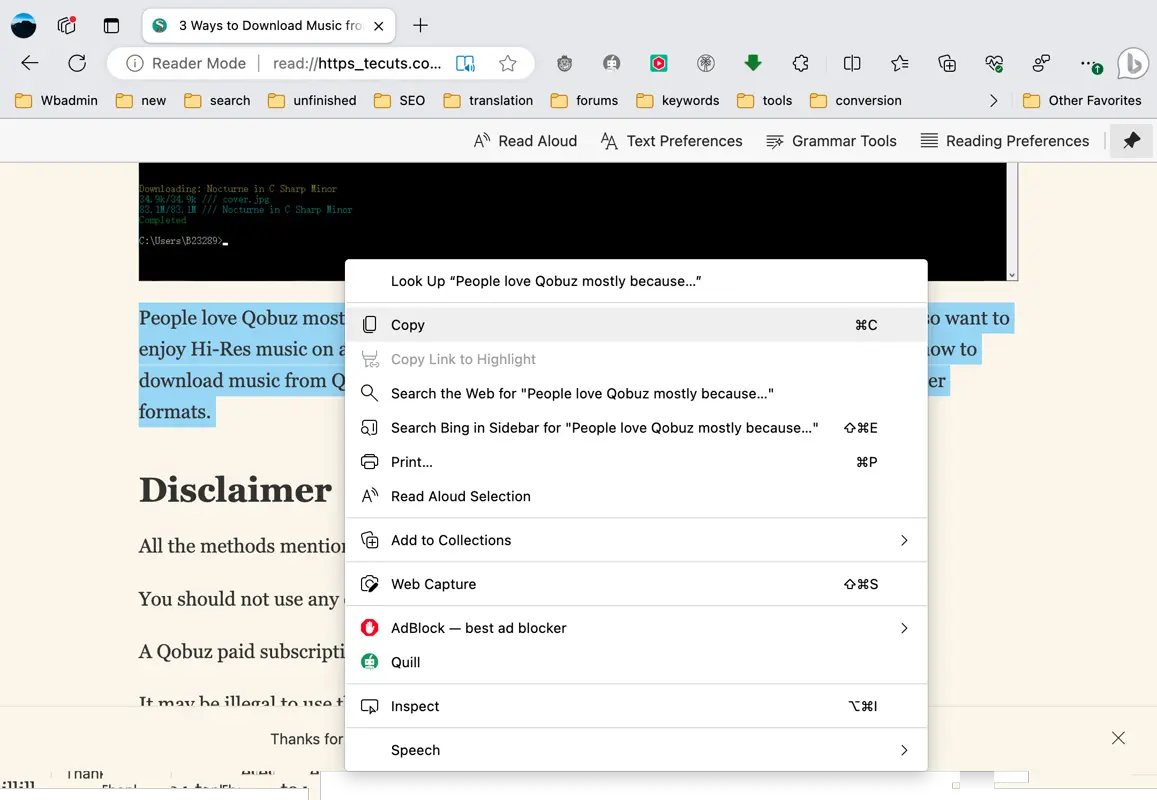Open the Bing sidebar button
The image size is (1157, 800).
click(1133, 63)
